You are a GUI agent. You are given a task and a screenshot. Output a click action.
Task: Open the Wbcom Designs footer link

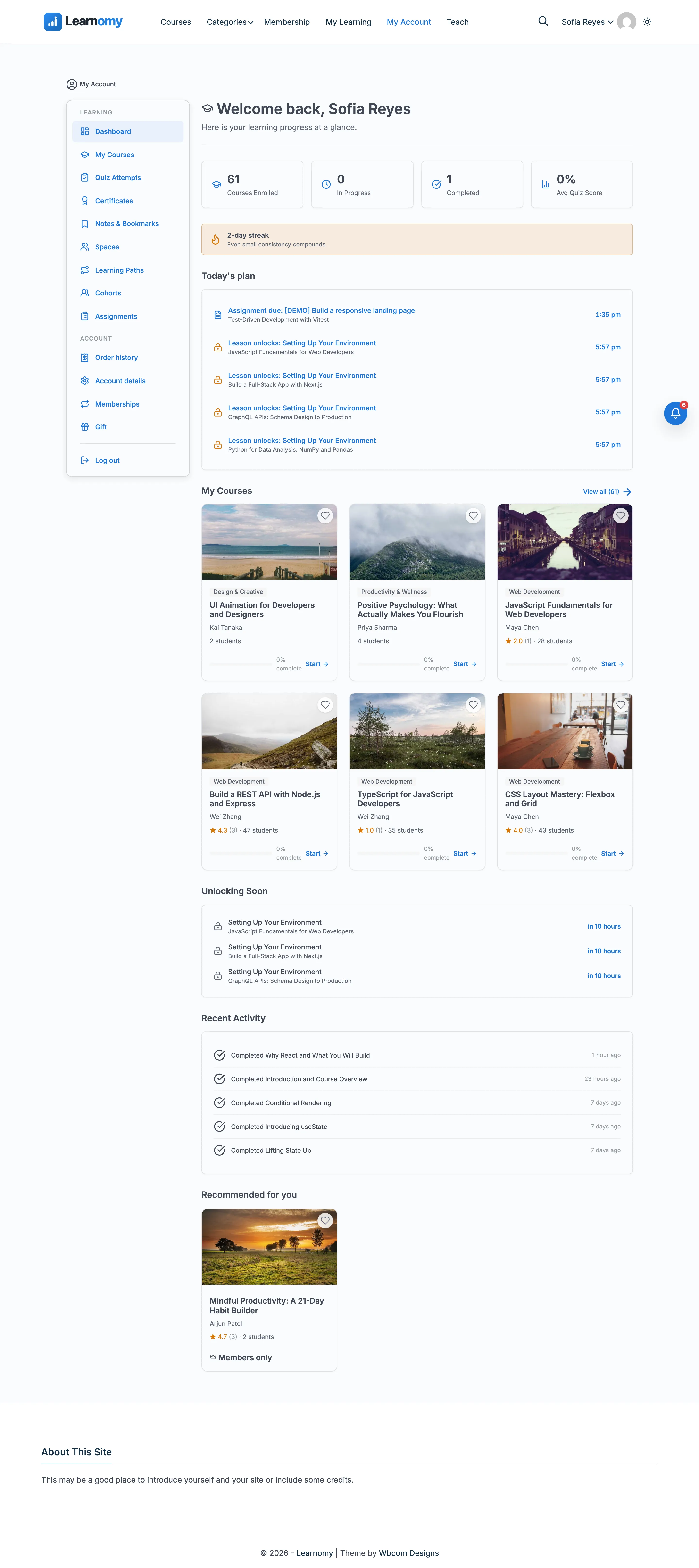(408, 1553)
